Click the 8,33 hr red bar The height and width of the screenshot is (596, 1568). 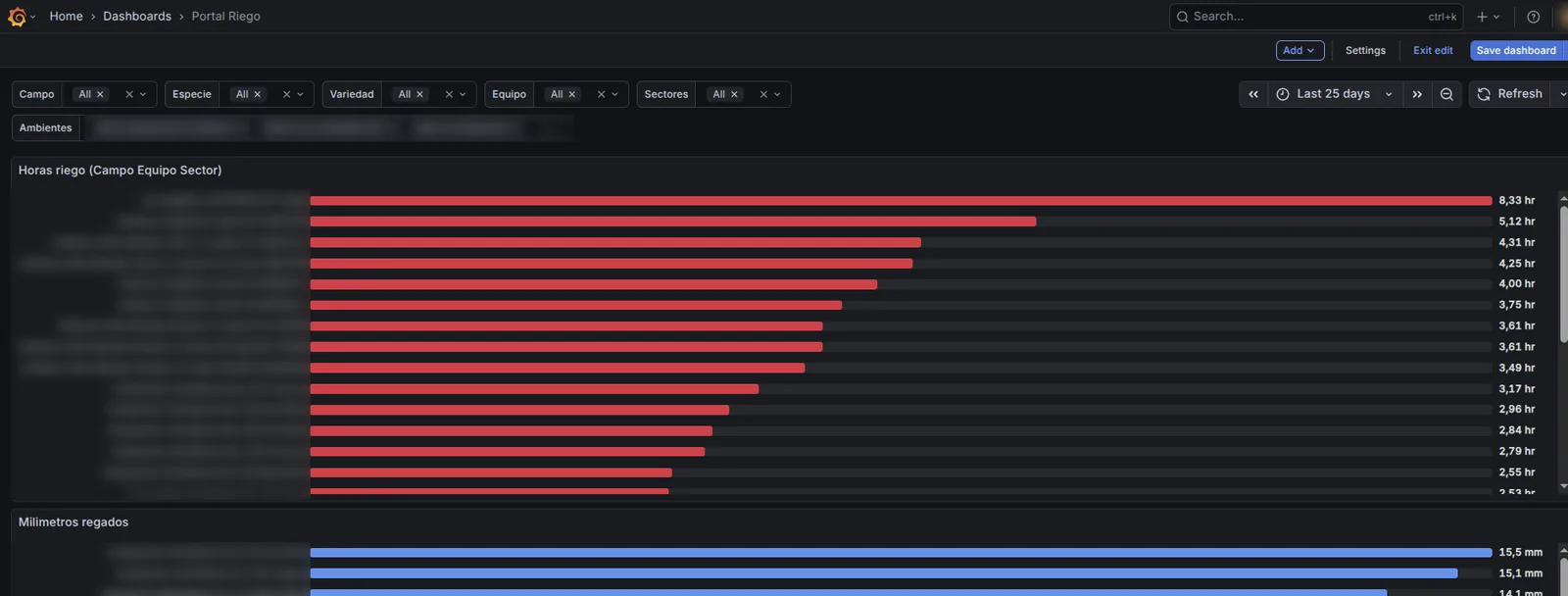[901, 201]
